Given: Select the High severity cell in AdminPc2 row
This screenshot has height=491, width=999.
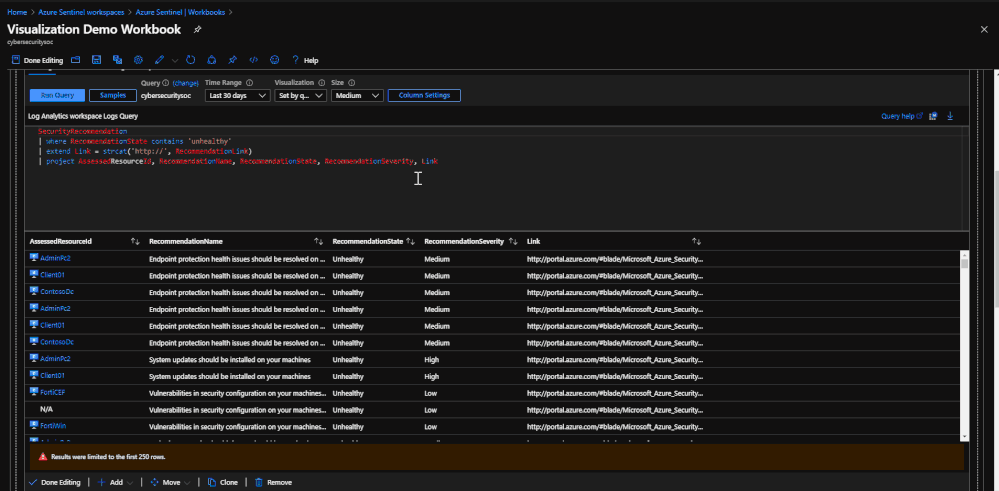Looking at the screenshot, I should click(x=431, y=359).
